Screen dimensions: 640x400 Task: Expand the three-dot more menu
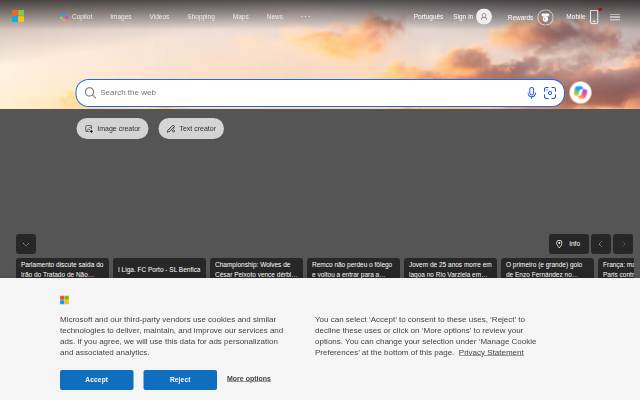pos(305,17)
